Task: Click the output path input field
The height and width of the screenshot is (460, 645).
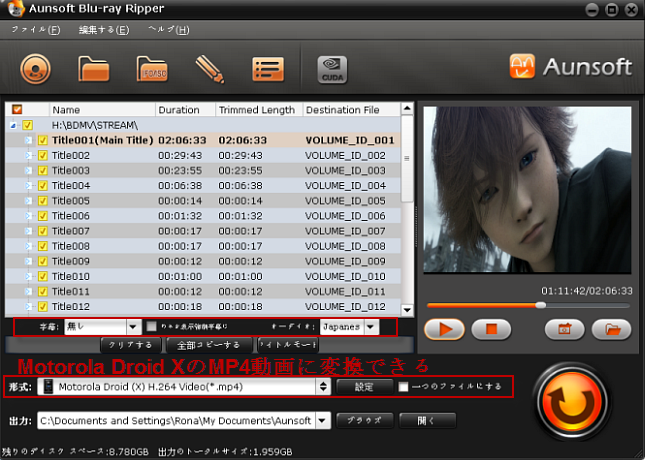Action: [x=176, y=421]
